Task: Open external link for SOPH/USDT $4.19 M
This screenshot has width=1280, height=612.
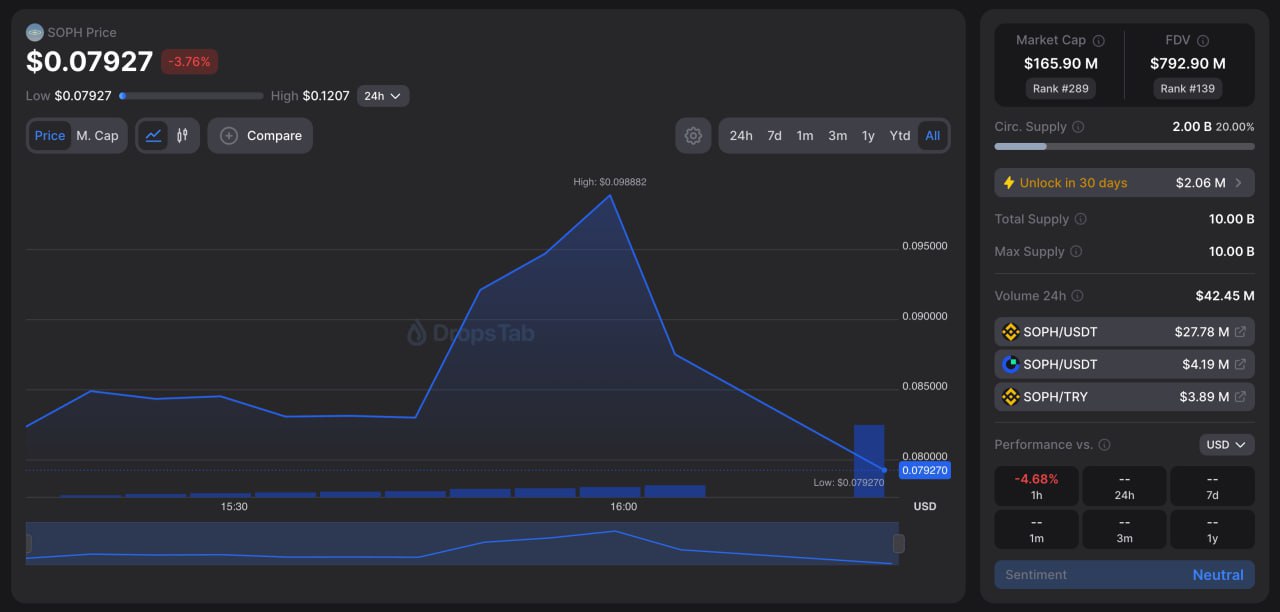Action: click(x=1241, y=364)
